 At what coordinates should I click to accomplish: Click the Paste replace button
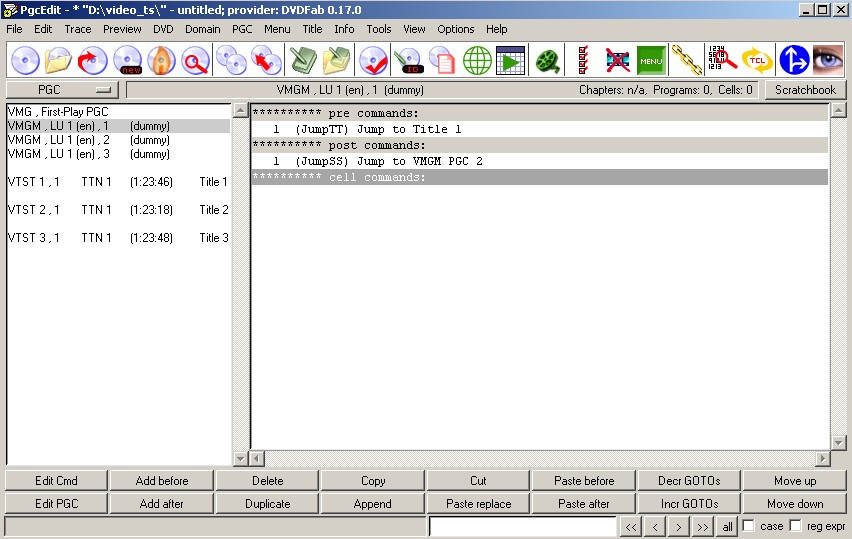pos(478,504)
